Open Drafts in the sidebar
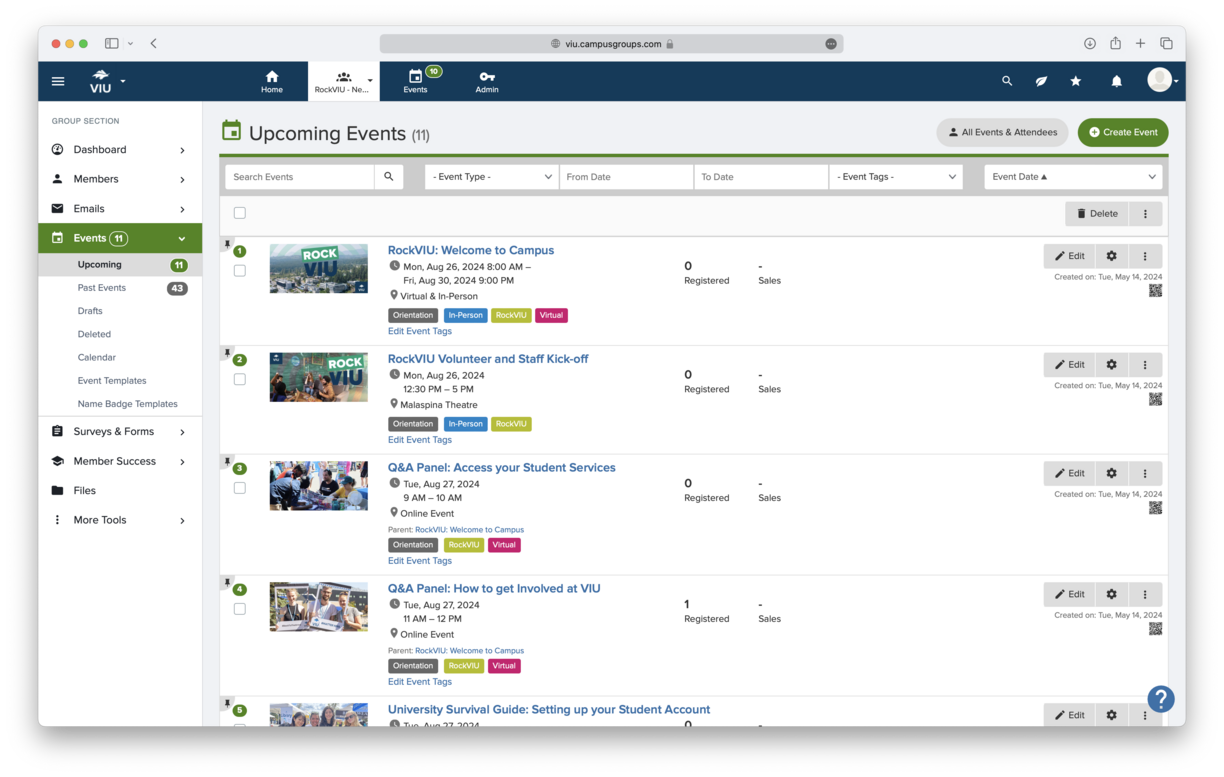Viewport: 1224px width, 777px height. (x=90, y=311)
